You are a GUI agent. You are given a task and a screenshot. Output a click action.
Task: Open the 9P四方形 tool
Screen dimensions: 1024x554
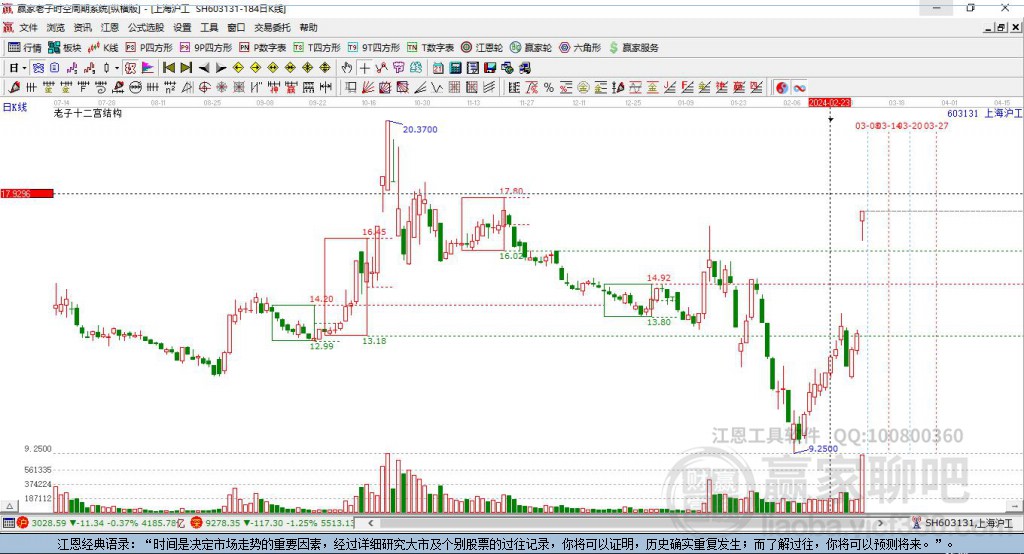(x=206, y=48)
